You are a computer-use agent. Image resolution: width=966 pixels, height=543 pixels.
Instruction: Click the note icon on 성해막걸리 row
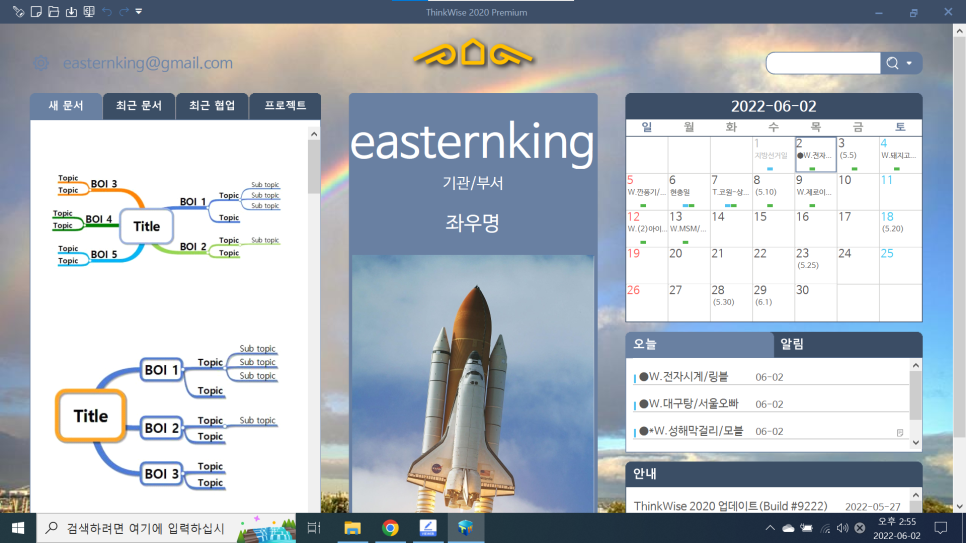899,433
